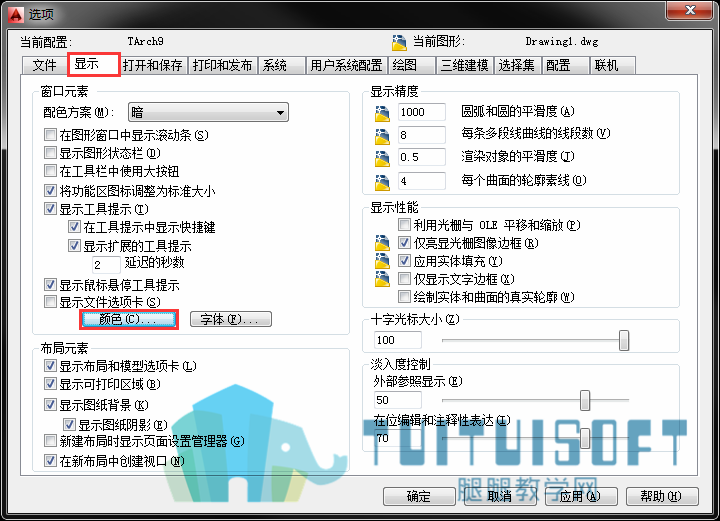This screenshot has height=521, width=720.
Task: Switch to the 用户系统配置 tab
Action: tap(347, 65)
